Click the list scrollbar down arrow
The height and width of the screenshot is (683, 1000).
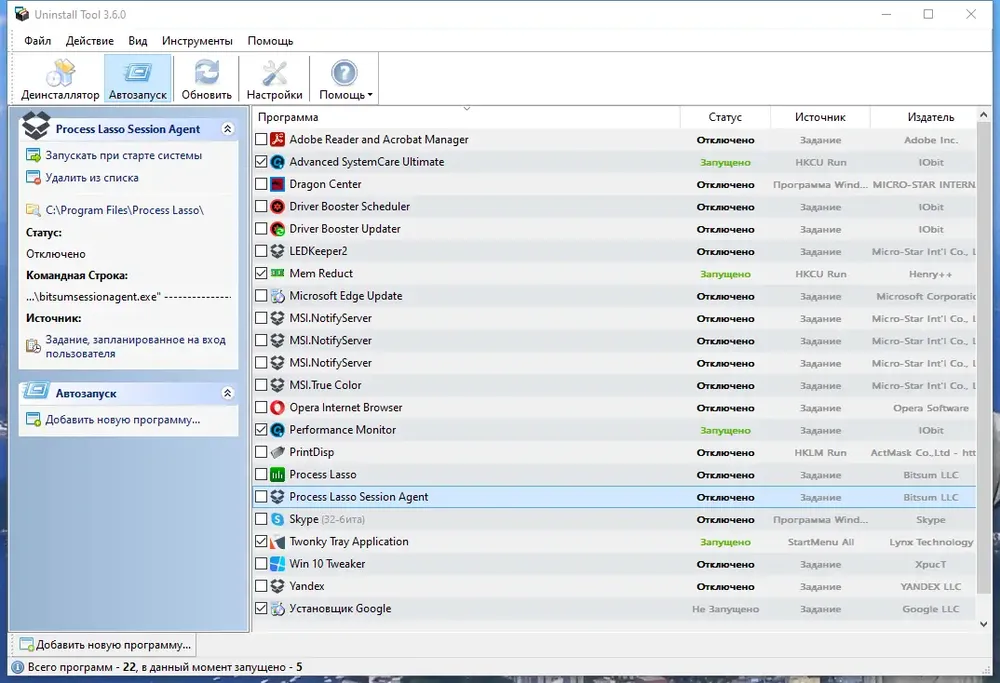[x=983, y=624]
